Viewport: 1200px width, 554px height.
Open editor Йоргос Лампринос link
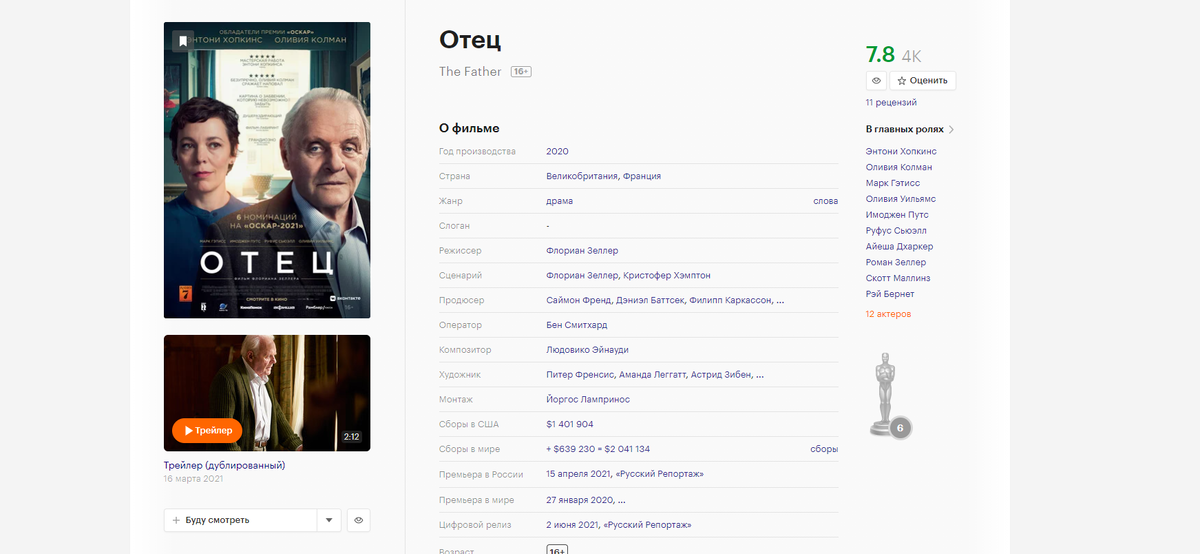pos(588,399)
